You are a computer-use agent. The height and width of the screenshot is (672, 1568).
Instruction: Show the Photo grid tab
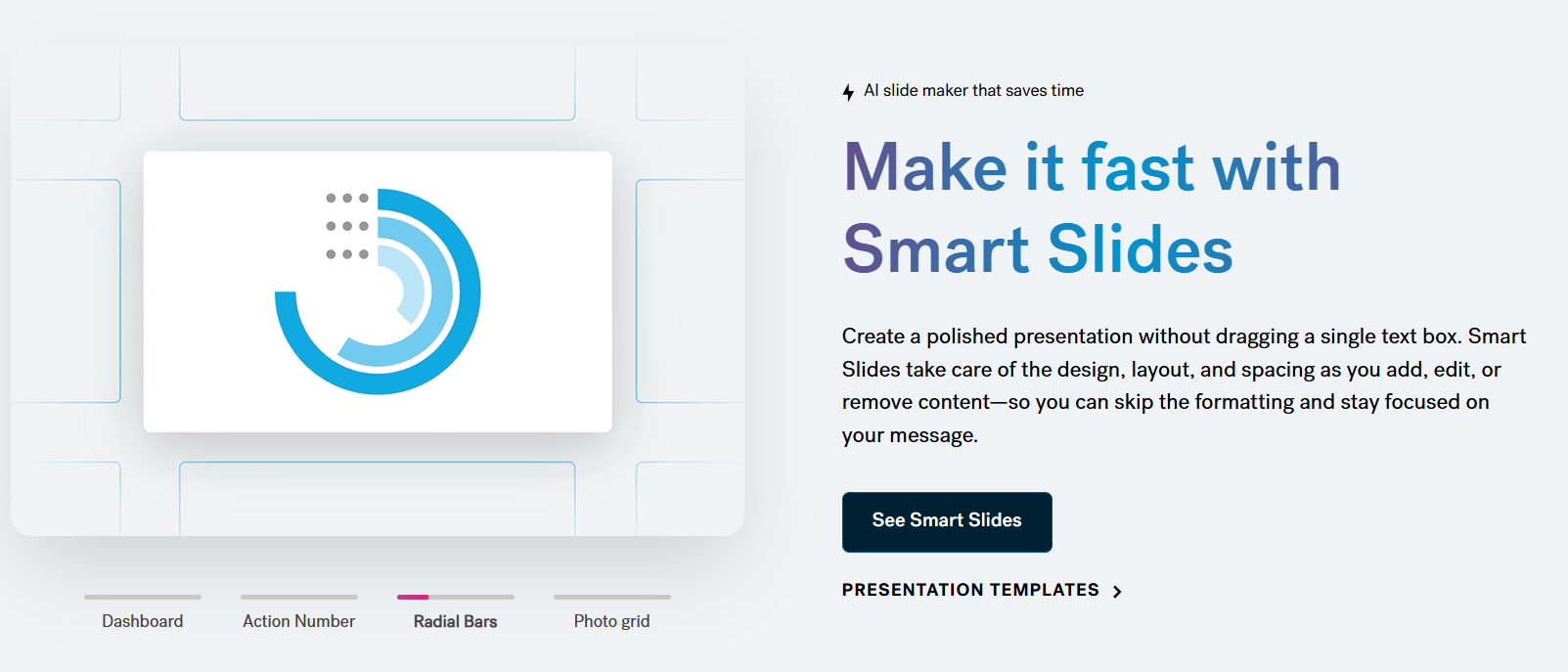[x=612, y=621]
